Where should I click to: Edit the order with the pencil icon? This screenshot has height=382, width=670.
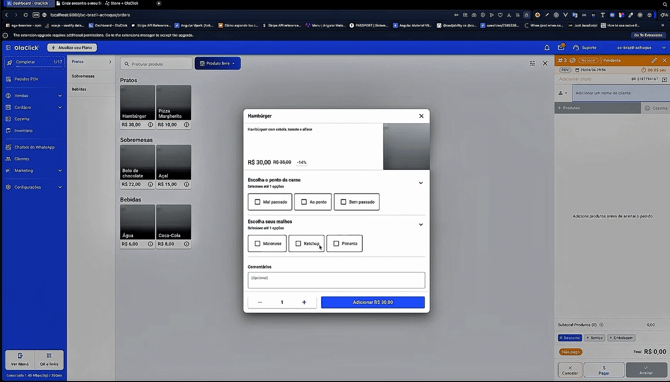coord(654,60)
